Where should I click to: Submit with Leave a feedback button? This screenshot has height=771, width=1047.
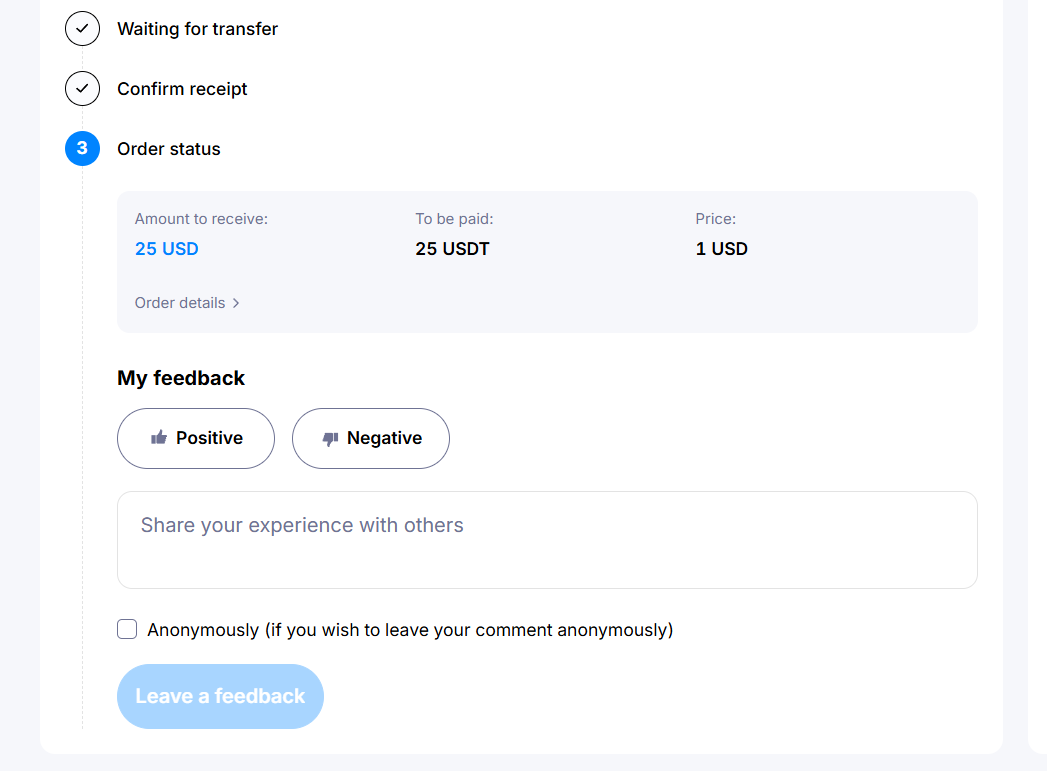pyautogui.click(x=220, y=696)
